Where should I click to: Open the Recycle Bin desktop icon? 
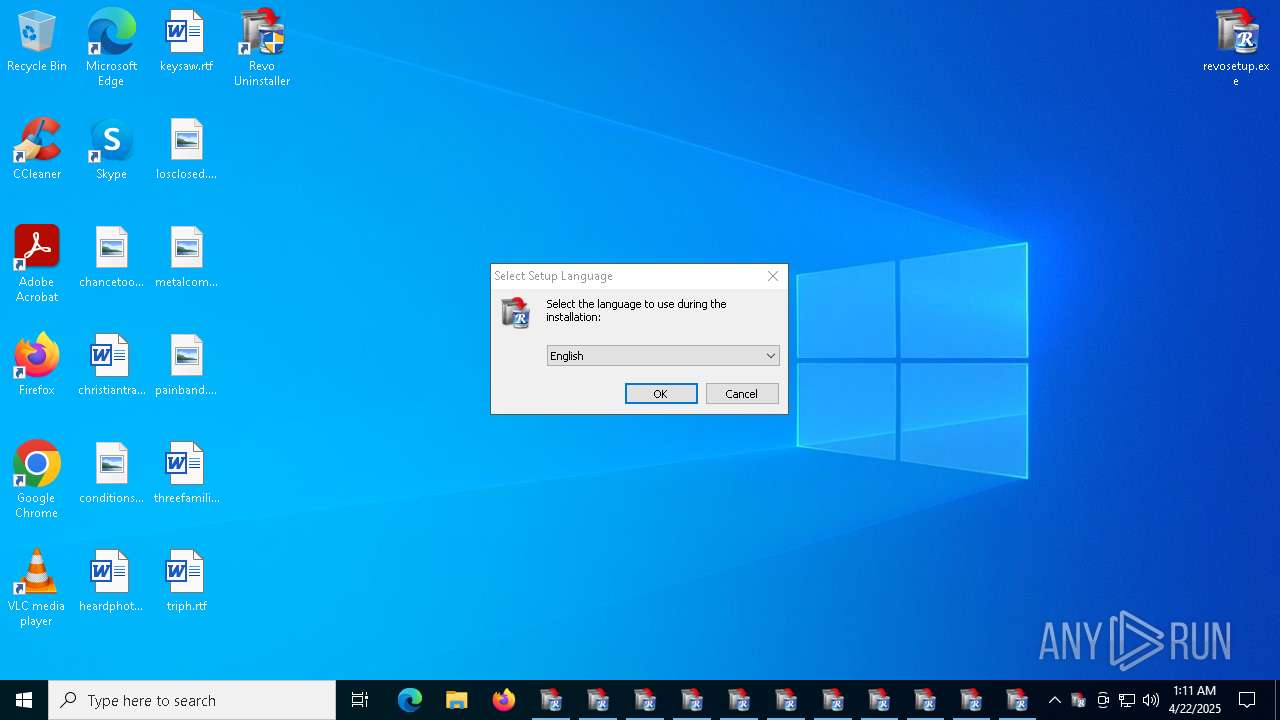pyautogui.click(x=37, y=42)
